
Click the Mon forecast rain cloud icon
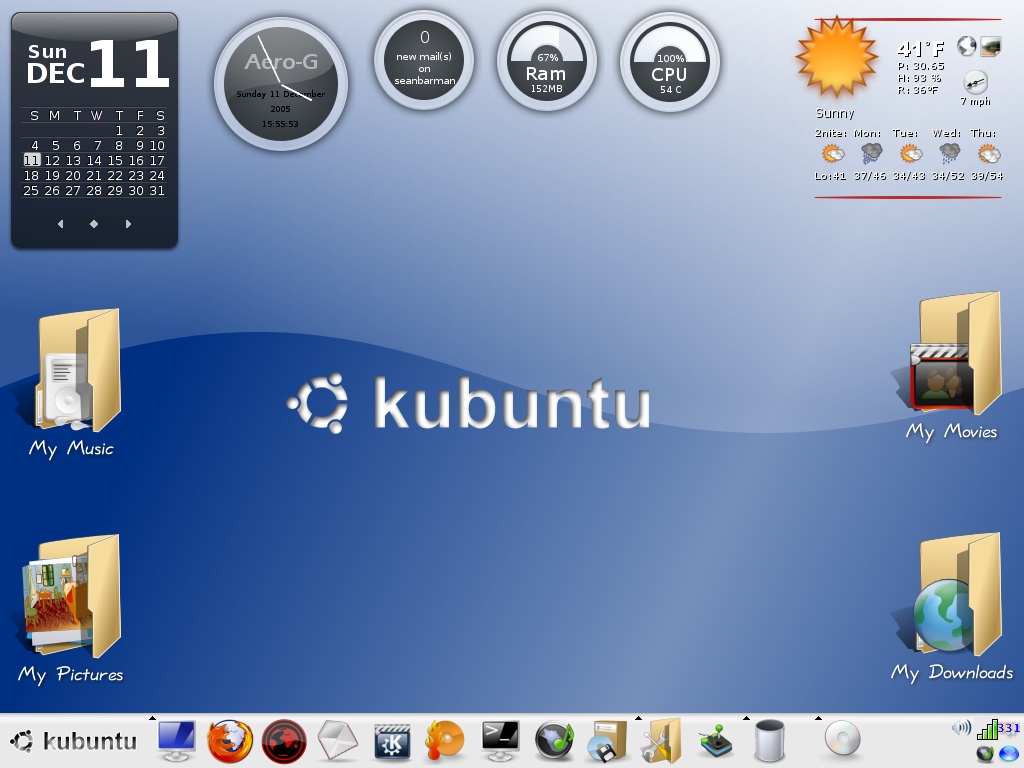click(x=871, y=154)
